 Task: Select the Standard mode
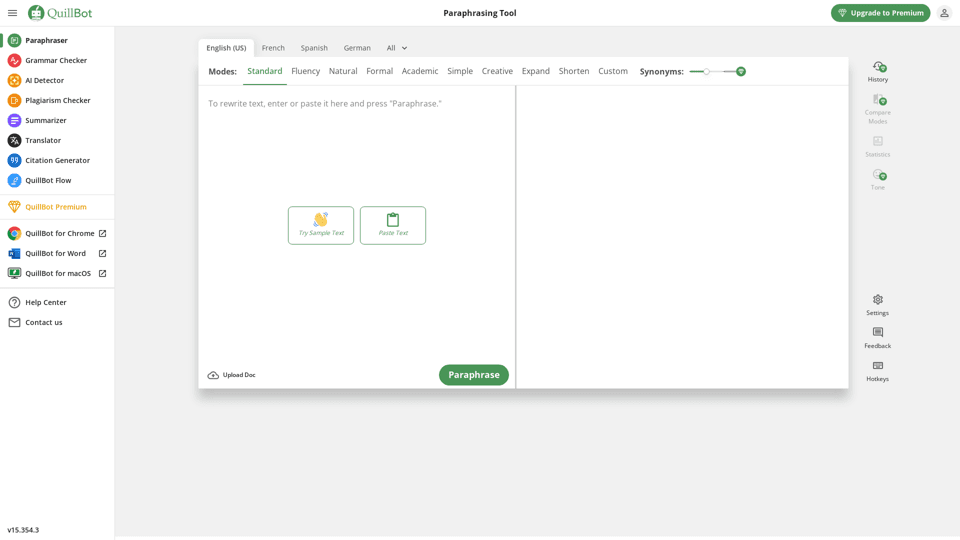pyautogui.click(x=264, y=71)
